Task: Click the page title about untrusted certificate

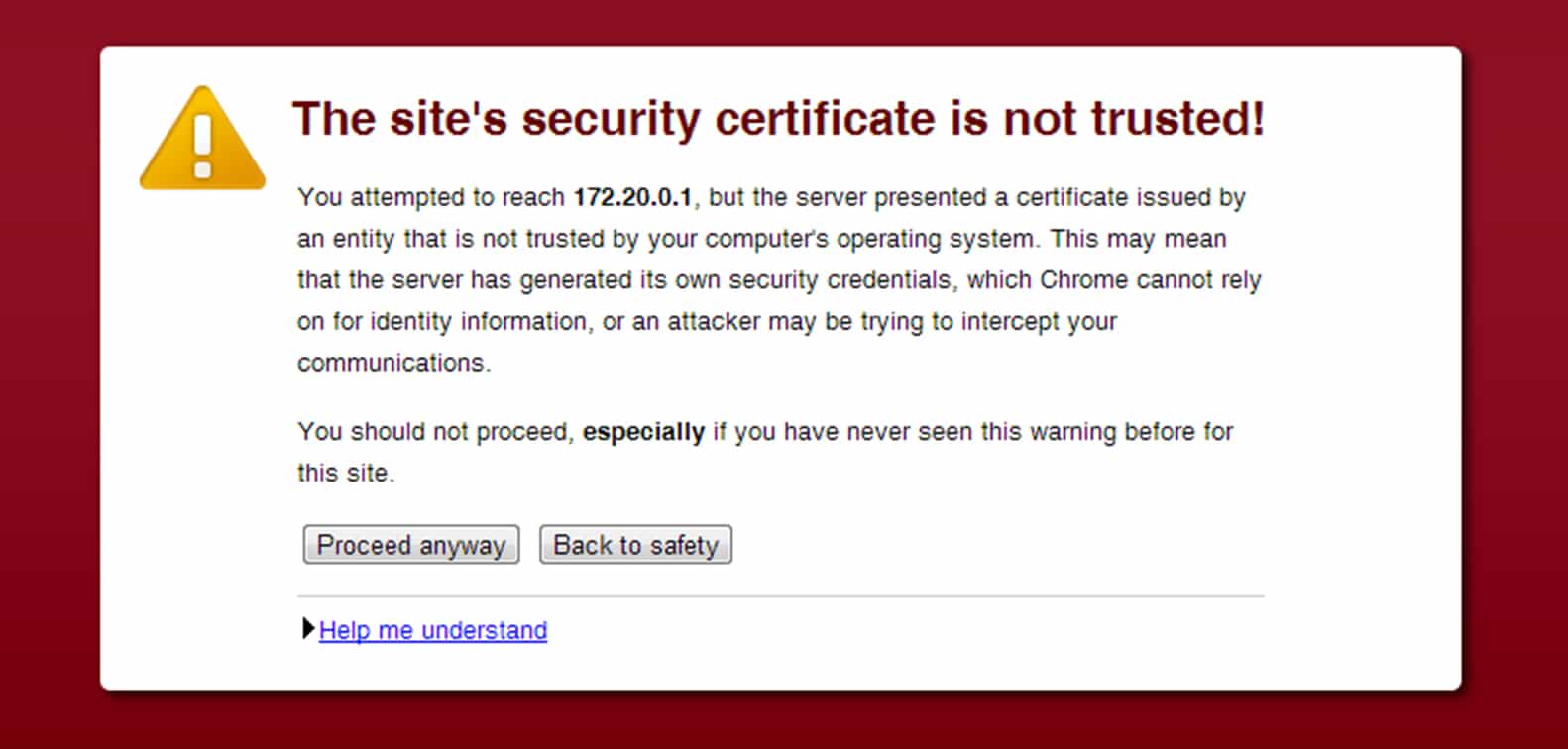Action: tap(780, 118)
